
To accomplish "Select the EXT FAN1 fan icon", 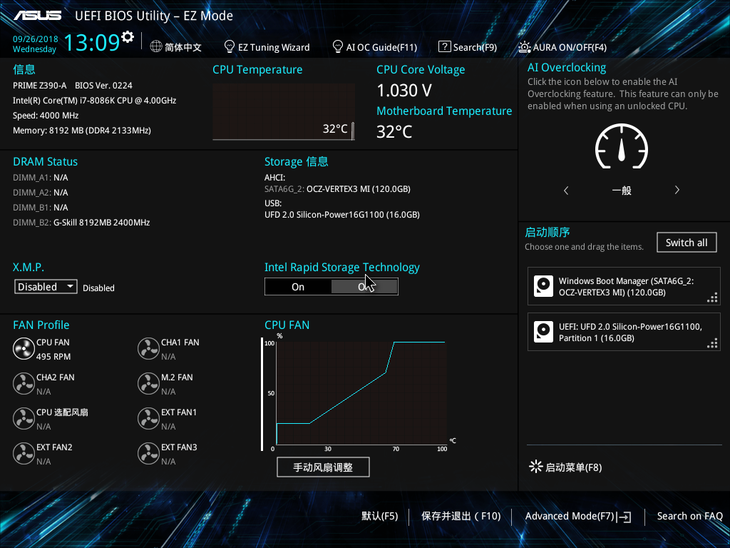I will click(149, 419).
